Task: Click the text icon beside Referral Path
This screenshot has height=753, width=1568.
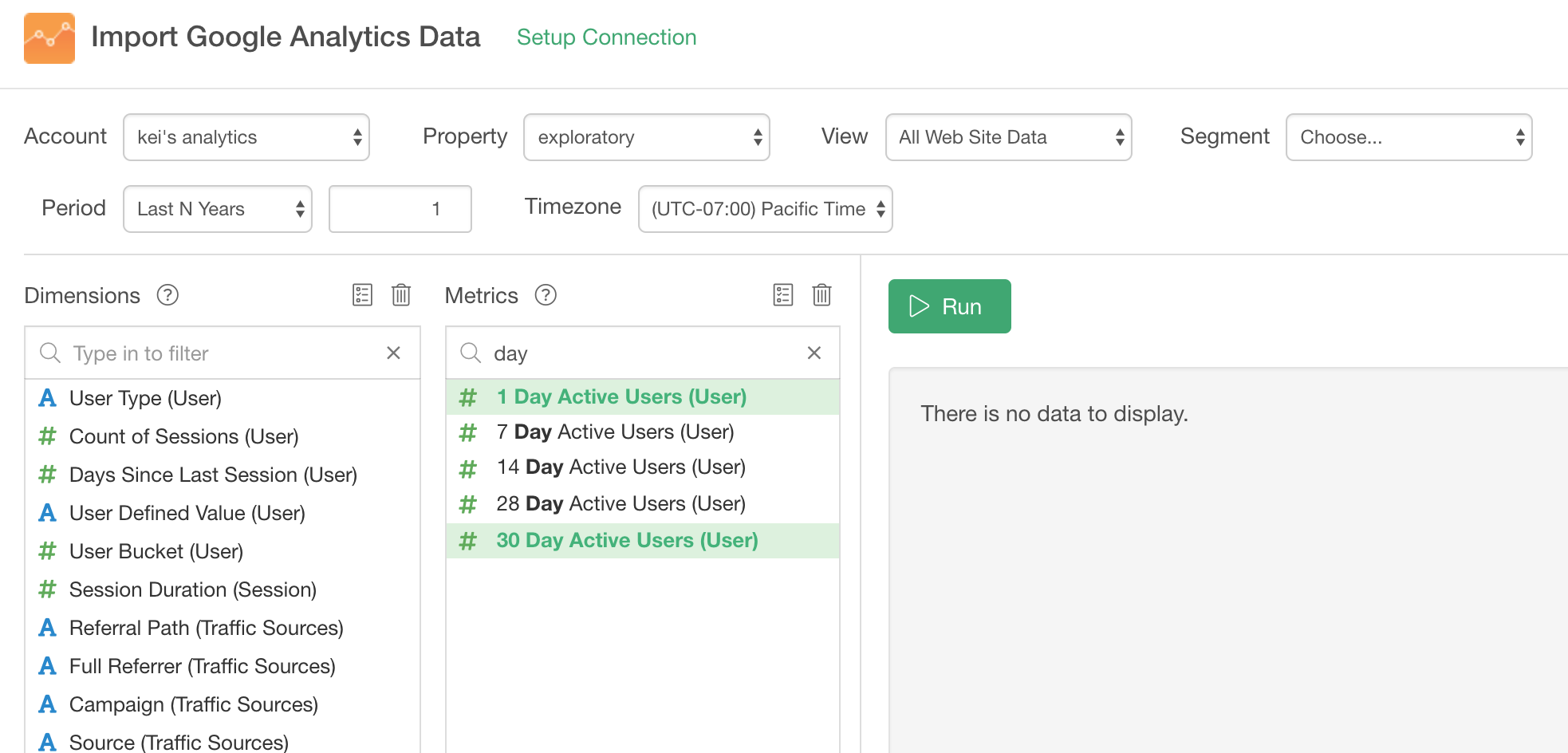Action: pyautogui.click(x=48, y=628)
